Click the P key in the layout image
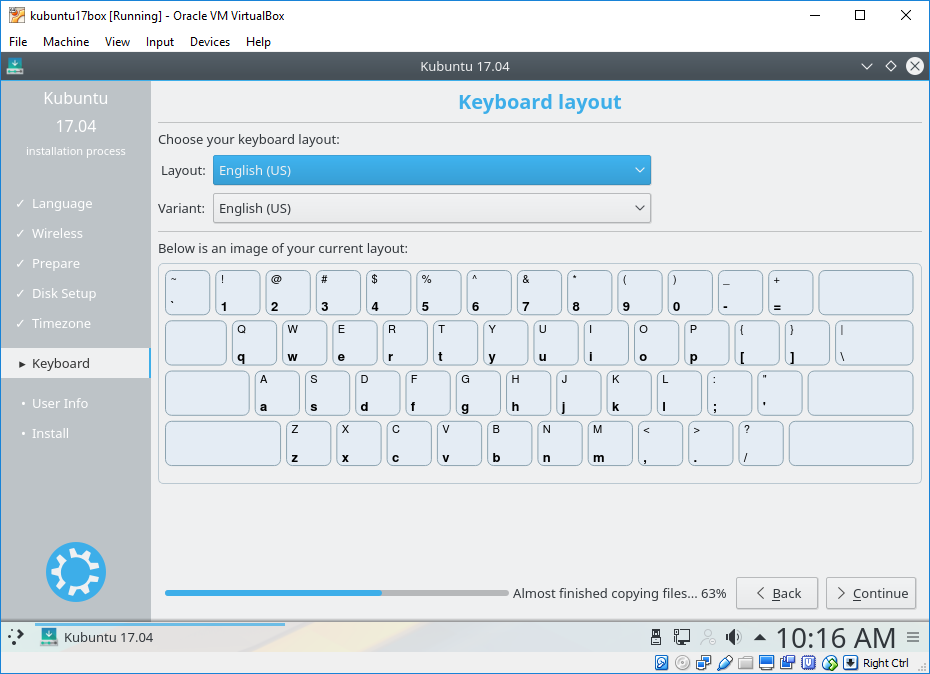930x674 pixels. pos(706,343)
